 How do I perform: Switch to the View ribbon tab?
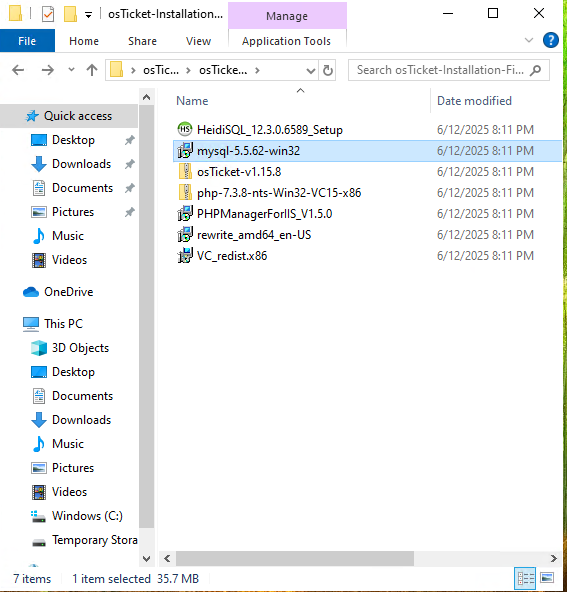click(x=198, y=41)
